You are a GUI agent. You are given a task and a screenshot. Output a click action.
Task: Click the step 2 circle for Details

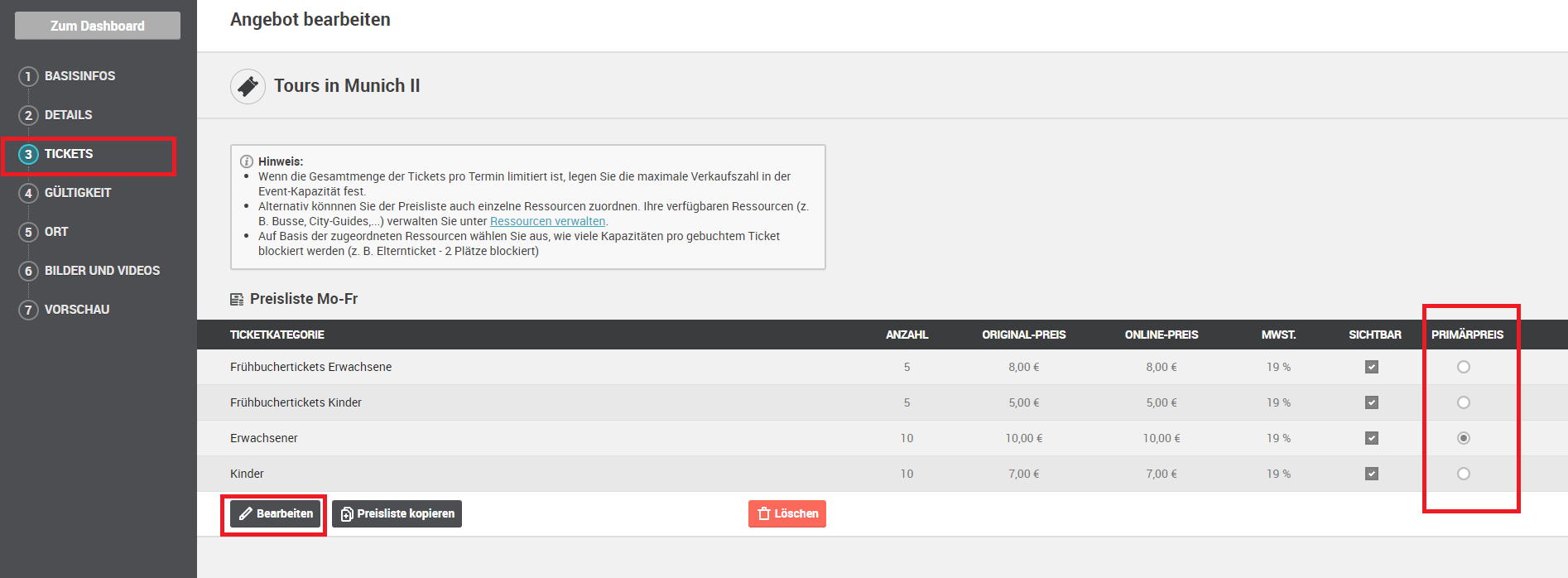pos(28,115)
